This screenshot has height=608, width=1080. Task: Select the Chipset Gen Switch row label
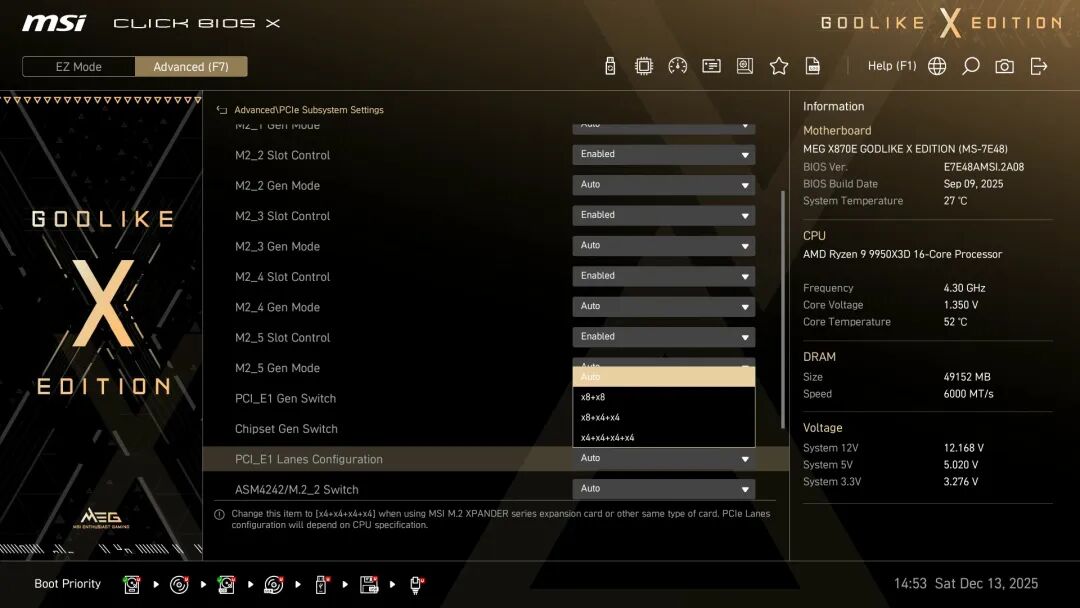pos(286,429)
